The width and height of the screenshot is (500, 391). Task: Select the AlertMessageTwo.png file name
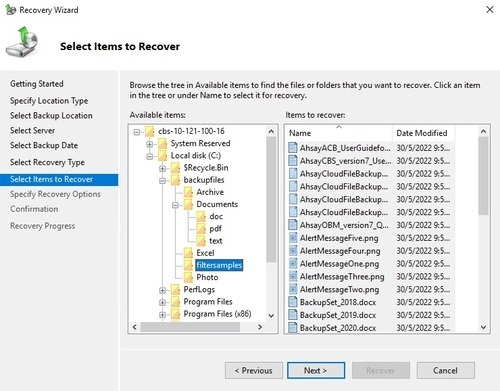[339, 289]
